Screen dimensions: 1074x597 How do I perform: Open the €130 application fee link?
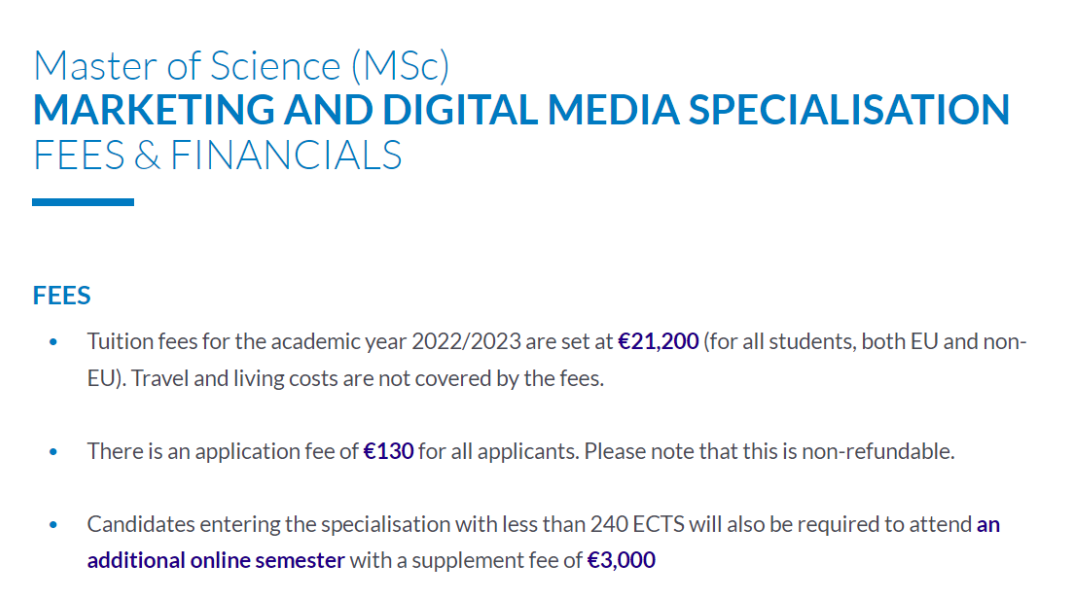coord(388,451)
